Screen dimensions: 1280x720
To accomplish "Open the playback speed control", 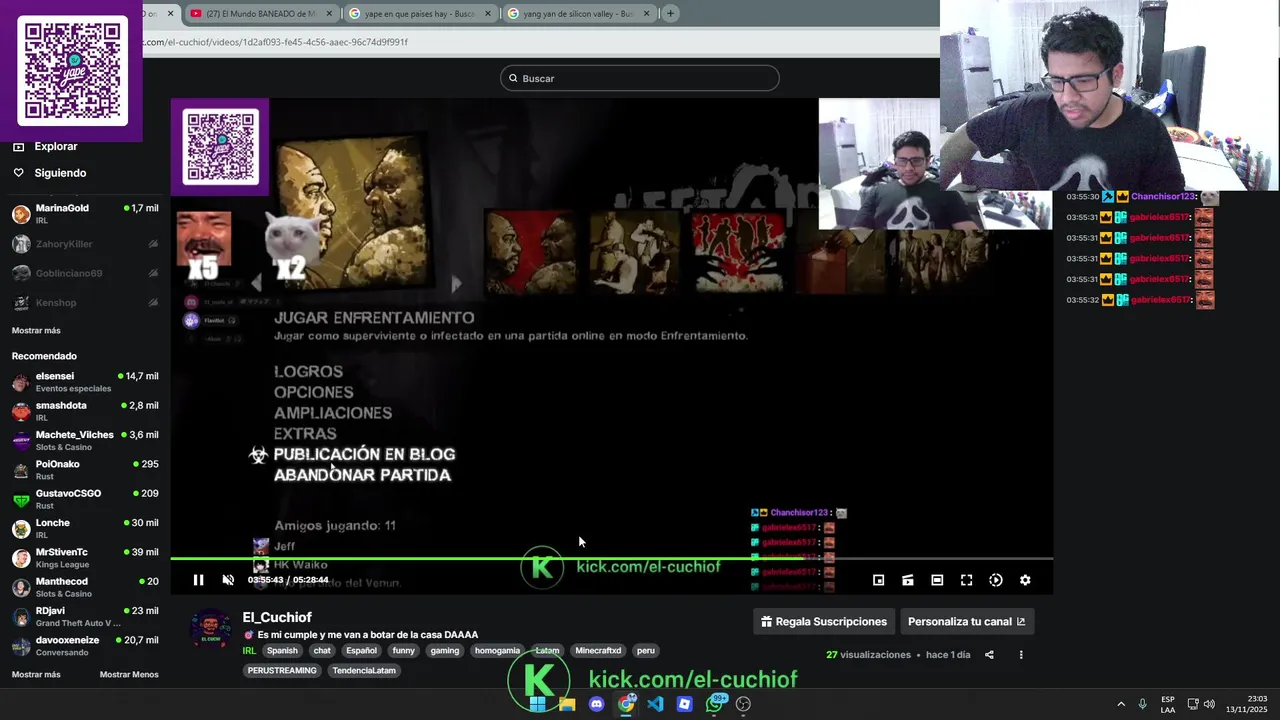I will tap(996, 580).
